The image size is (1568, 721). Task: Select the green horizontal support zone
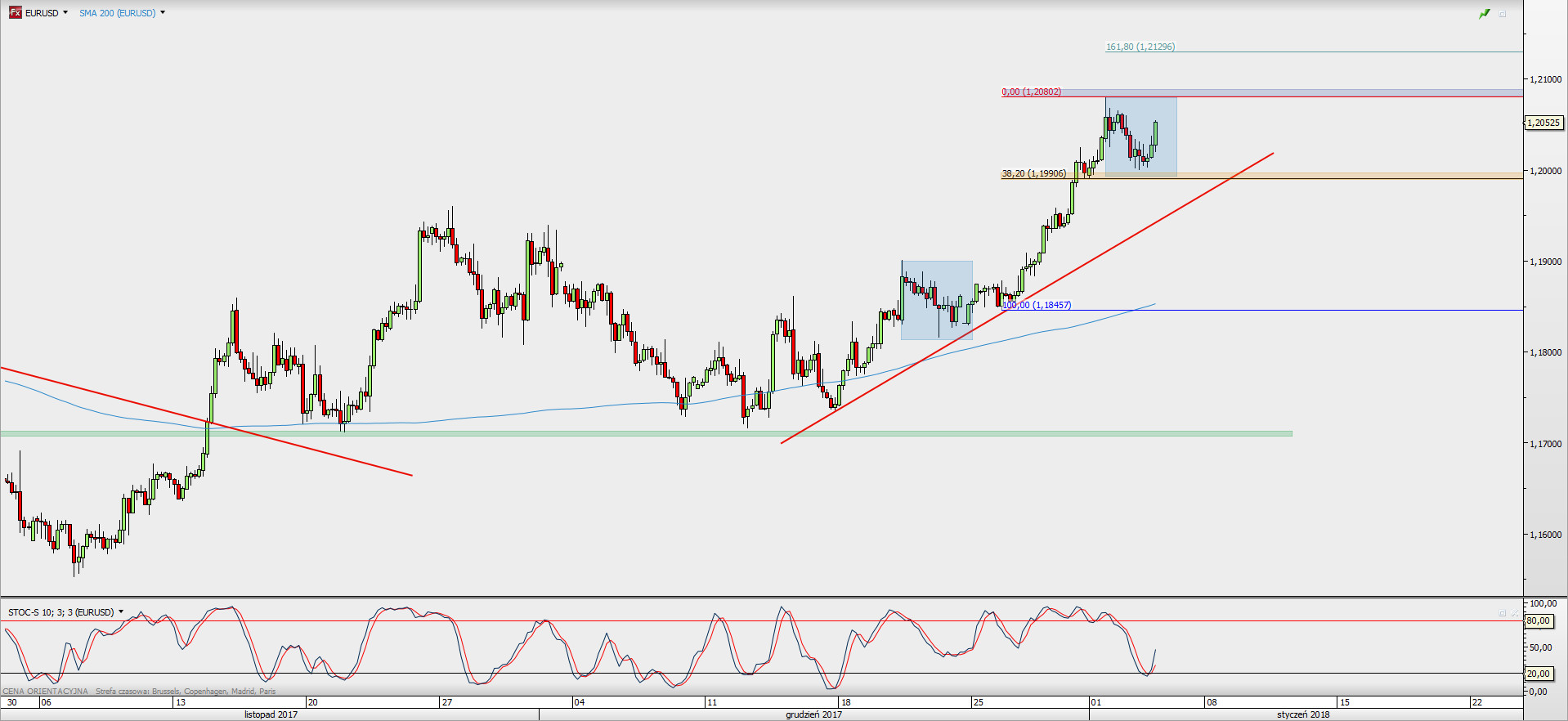pos(646,433)
